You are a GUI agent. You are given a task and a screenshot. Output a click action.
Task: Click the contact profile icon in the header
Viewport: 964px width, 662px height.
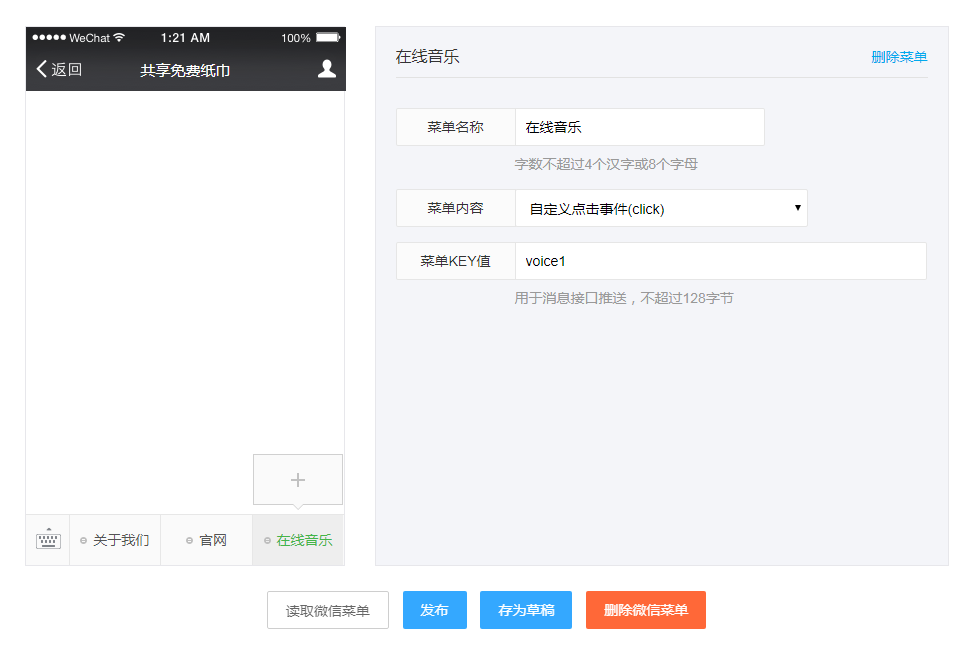point(325,69)
